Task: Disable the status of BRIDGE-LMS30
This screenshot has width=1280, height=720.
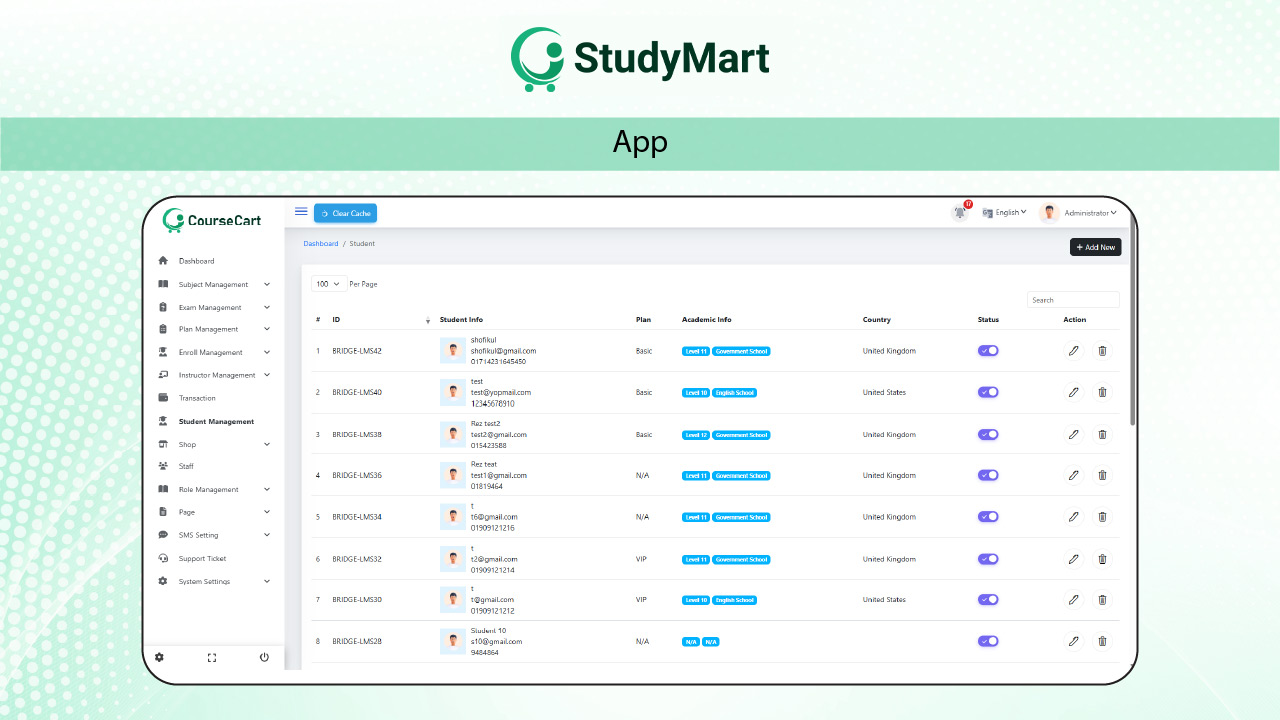Action: (x=987, y=599)
